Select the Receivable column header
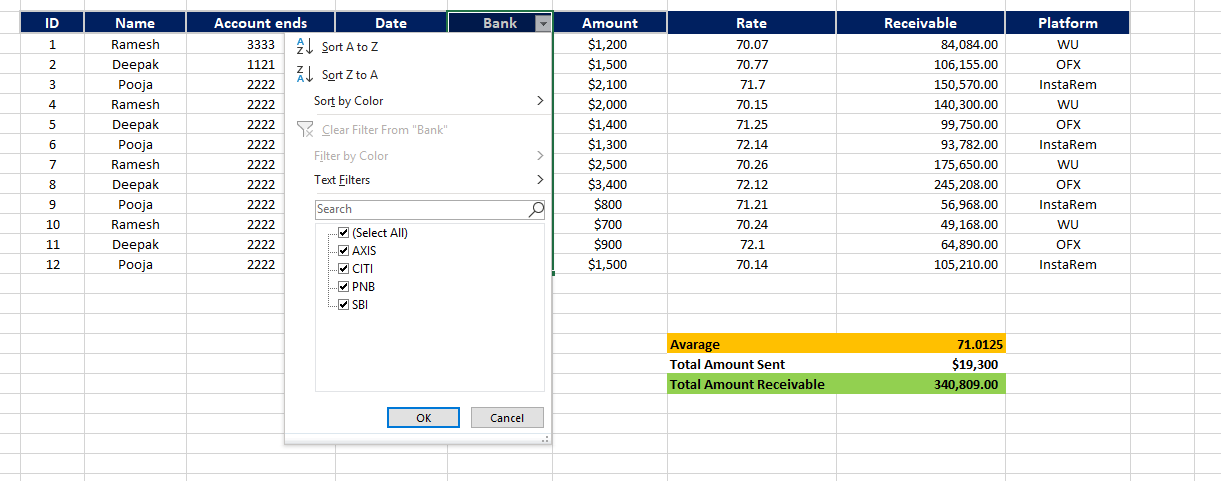 (921, 23)
